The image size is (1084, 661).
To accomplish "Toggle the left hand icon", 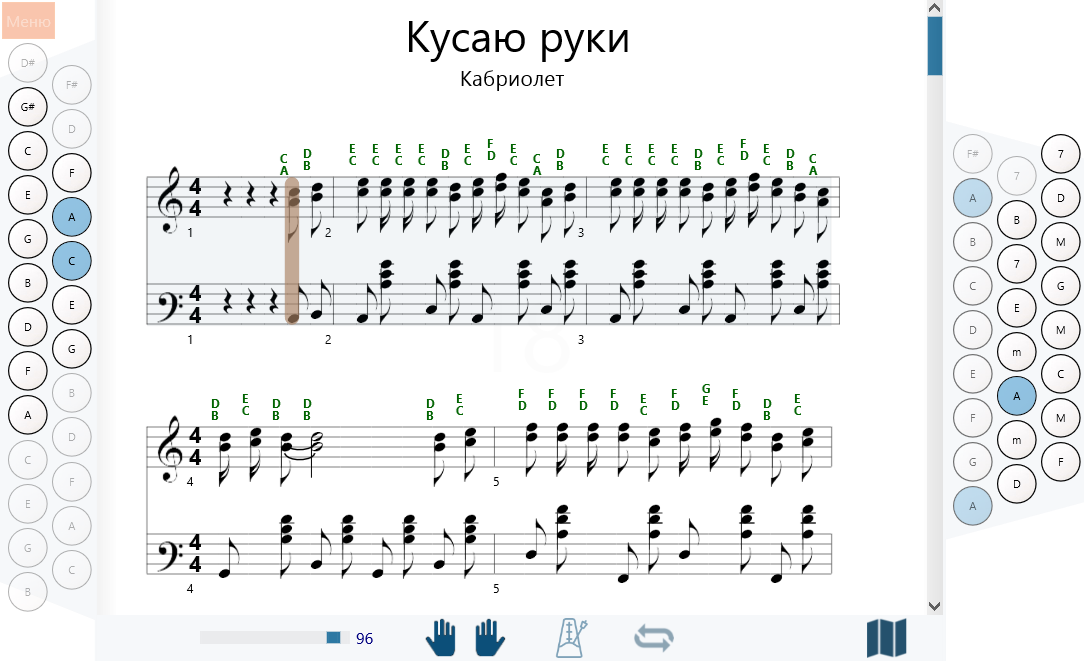I will (441, 637).
